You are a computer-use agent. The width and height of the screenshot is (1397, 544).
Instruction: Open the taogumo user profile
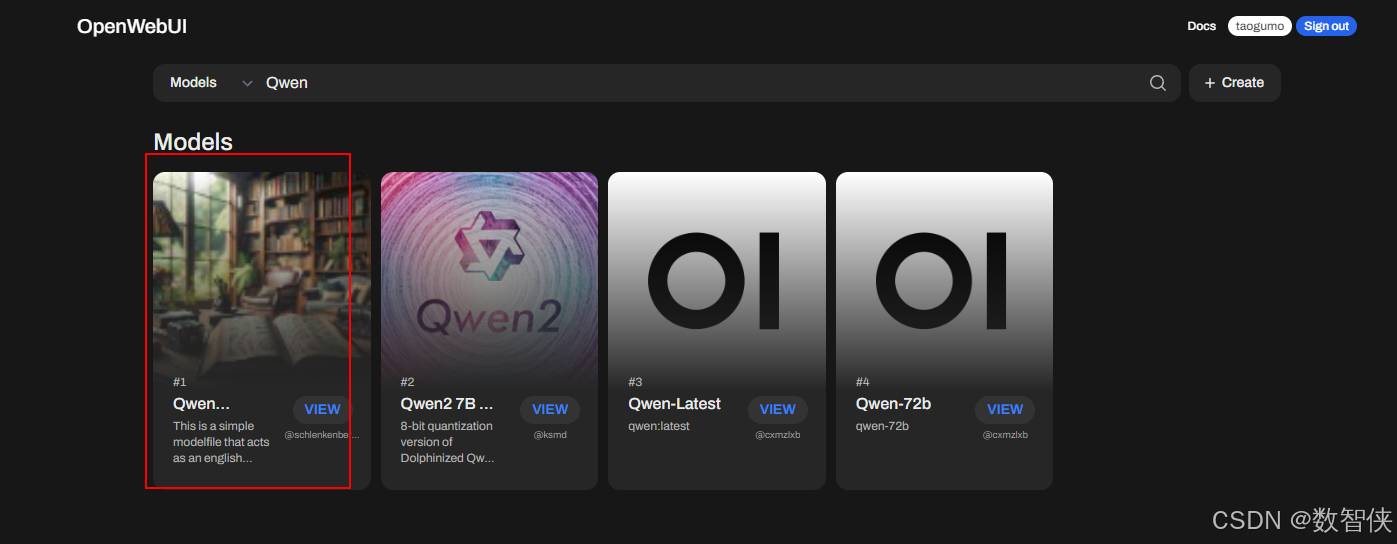click(x=1259, y=26)
